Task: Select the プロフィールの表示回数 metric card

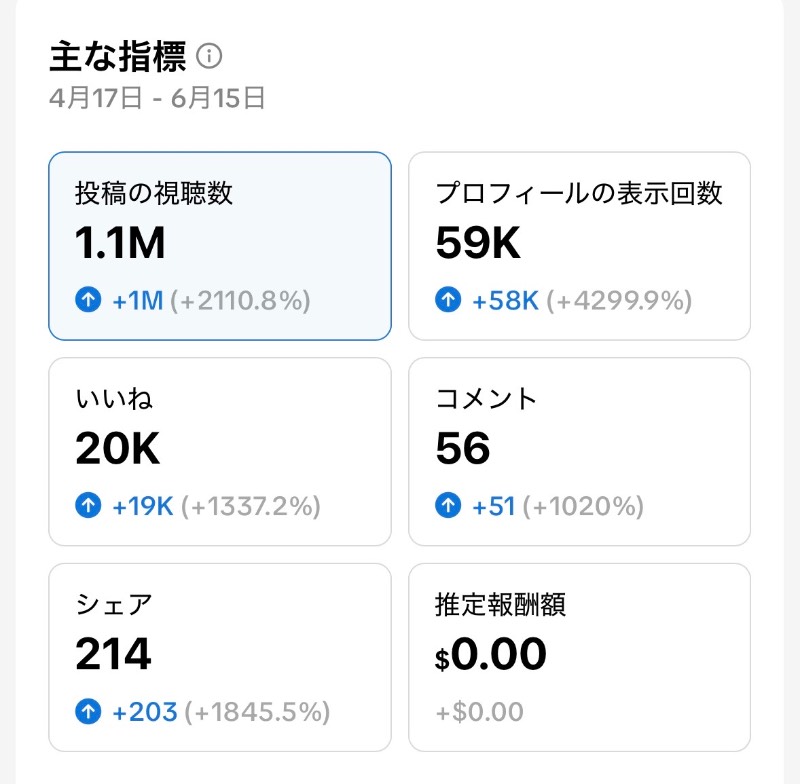Action: tap(580, 246)
